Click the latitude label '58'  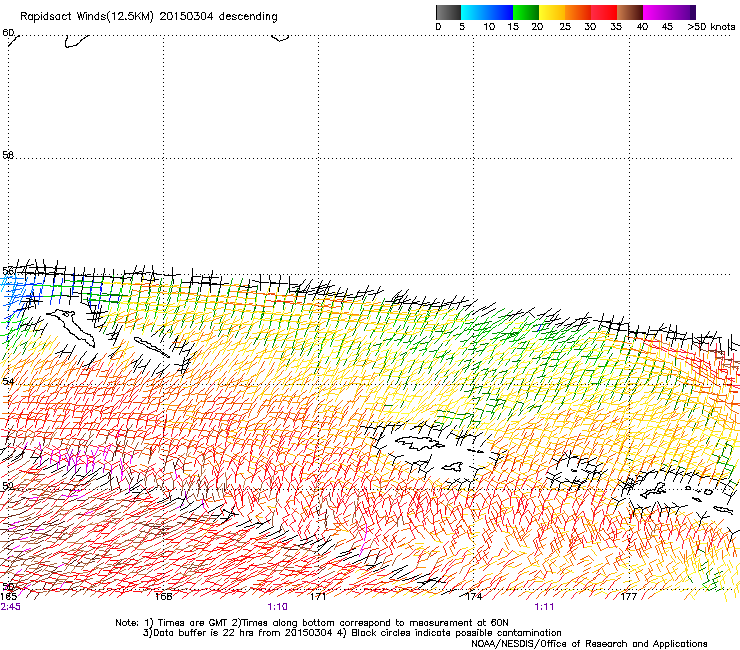click(8, 155)
